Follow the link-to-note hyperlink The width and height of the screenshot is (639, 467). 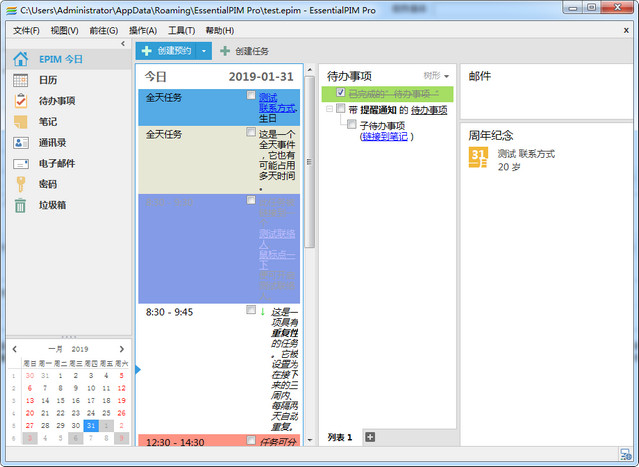pyautogui.click(x=384, y=136)
